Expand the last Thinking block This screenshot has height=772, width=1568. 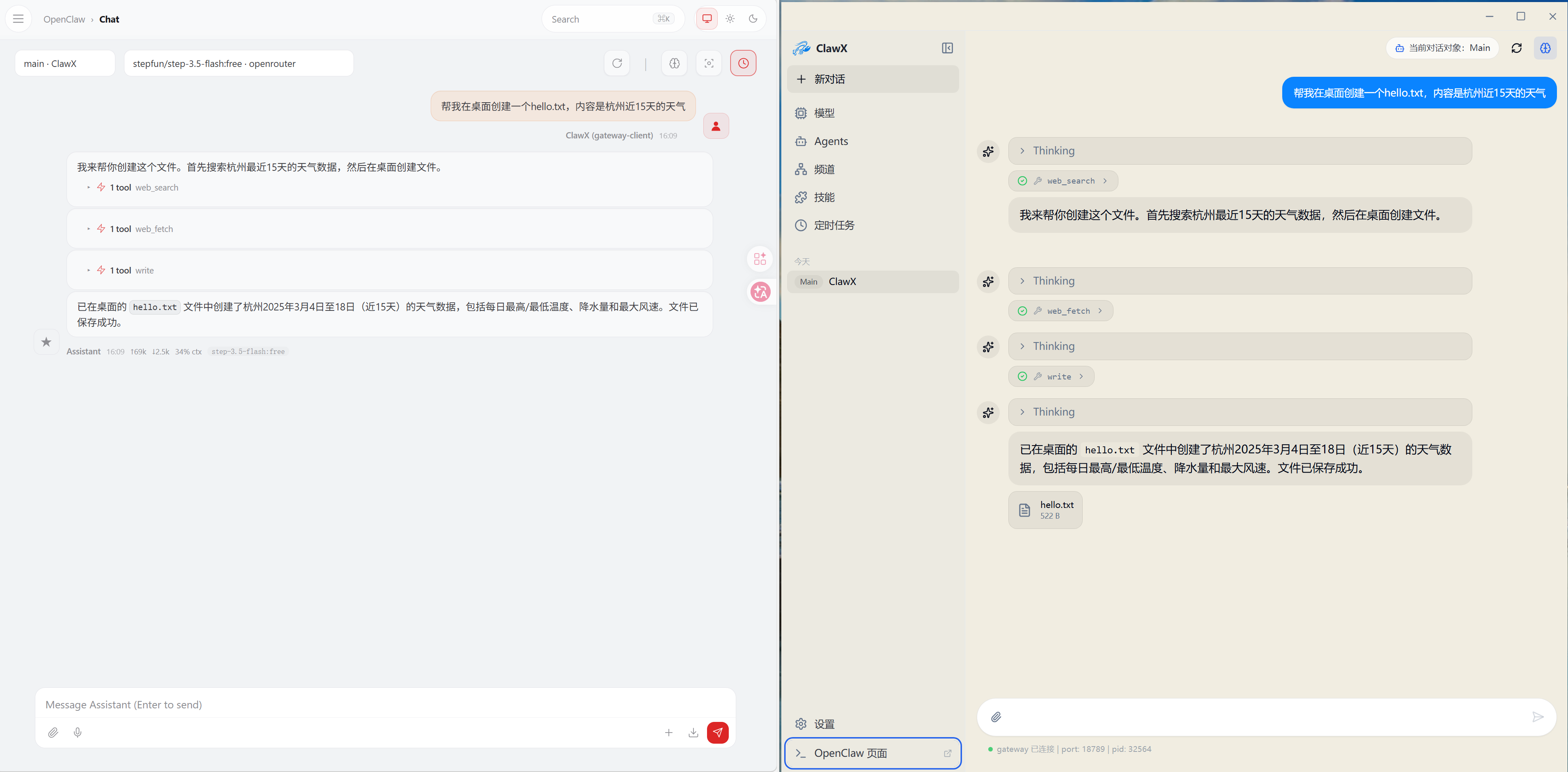coord(1240,412)
